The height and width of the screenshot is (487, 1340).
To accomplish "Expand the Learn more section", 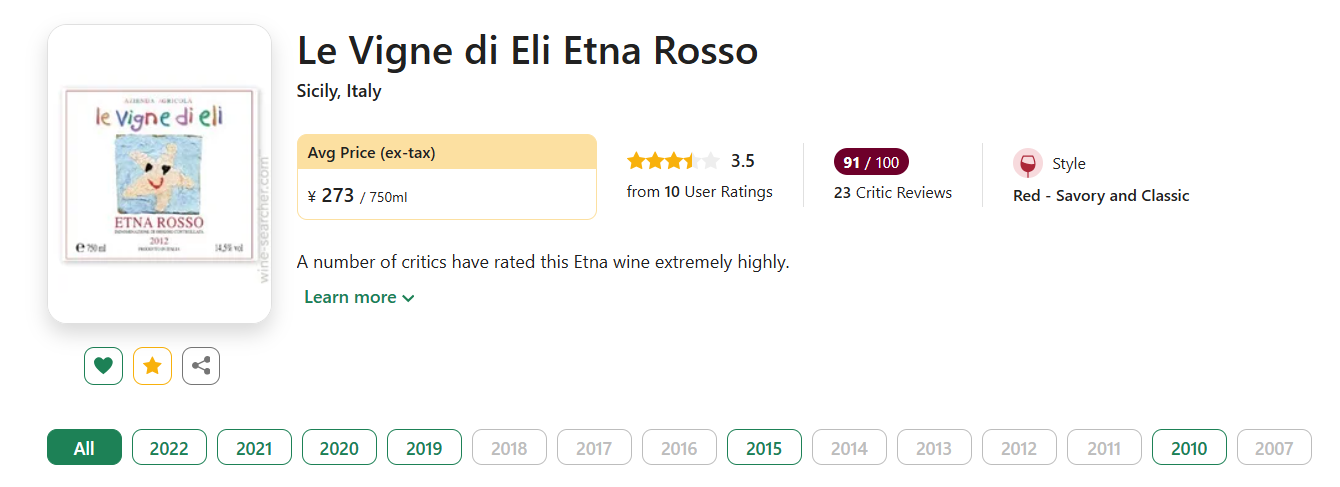I will pos(359,297).
